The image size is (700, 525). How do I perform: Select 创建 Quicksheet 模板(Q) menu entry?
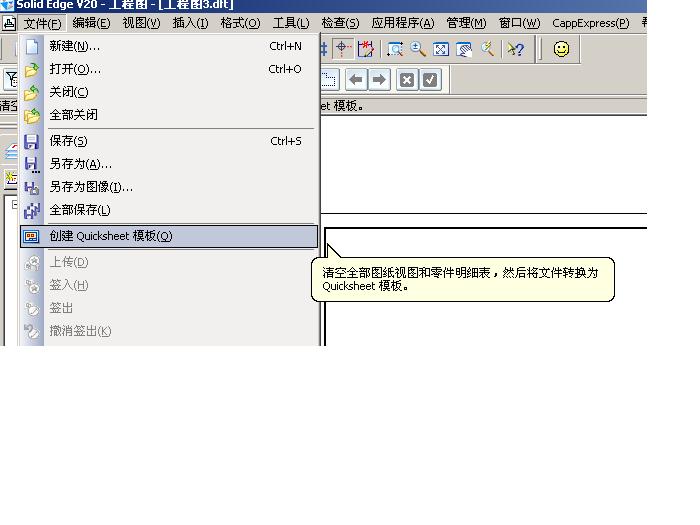(x=170, y=236)
